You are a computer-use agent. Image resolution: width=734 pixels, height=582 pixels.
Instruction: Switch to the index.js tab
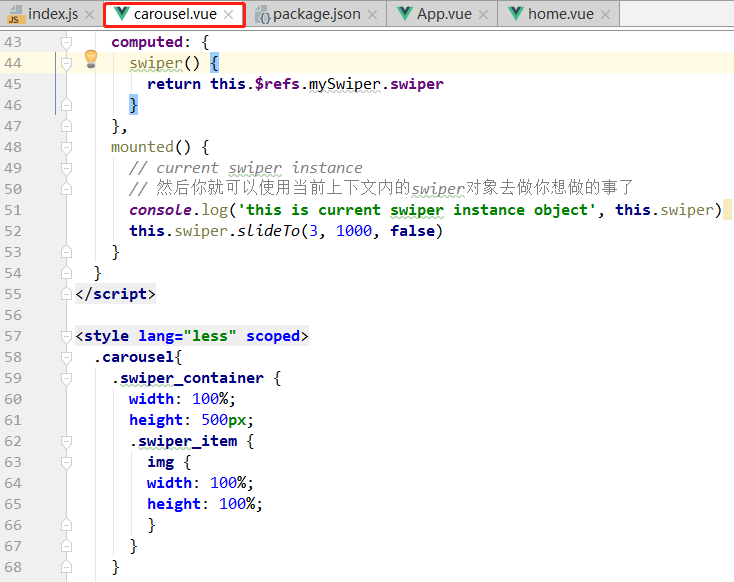pyautogui.click(x=52, y=14)
